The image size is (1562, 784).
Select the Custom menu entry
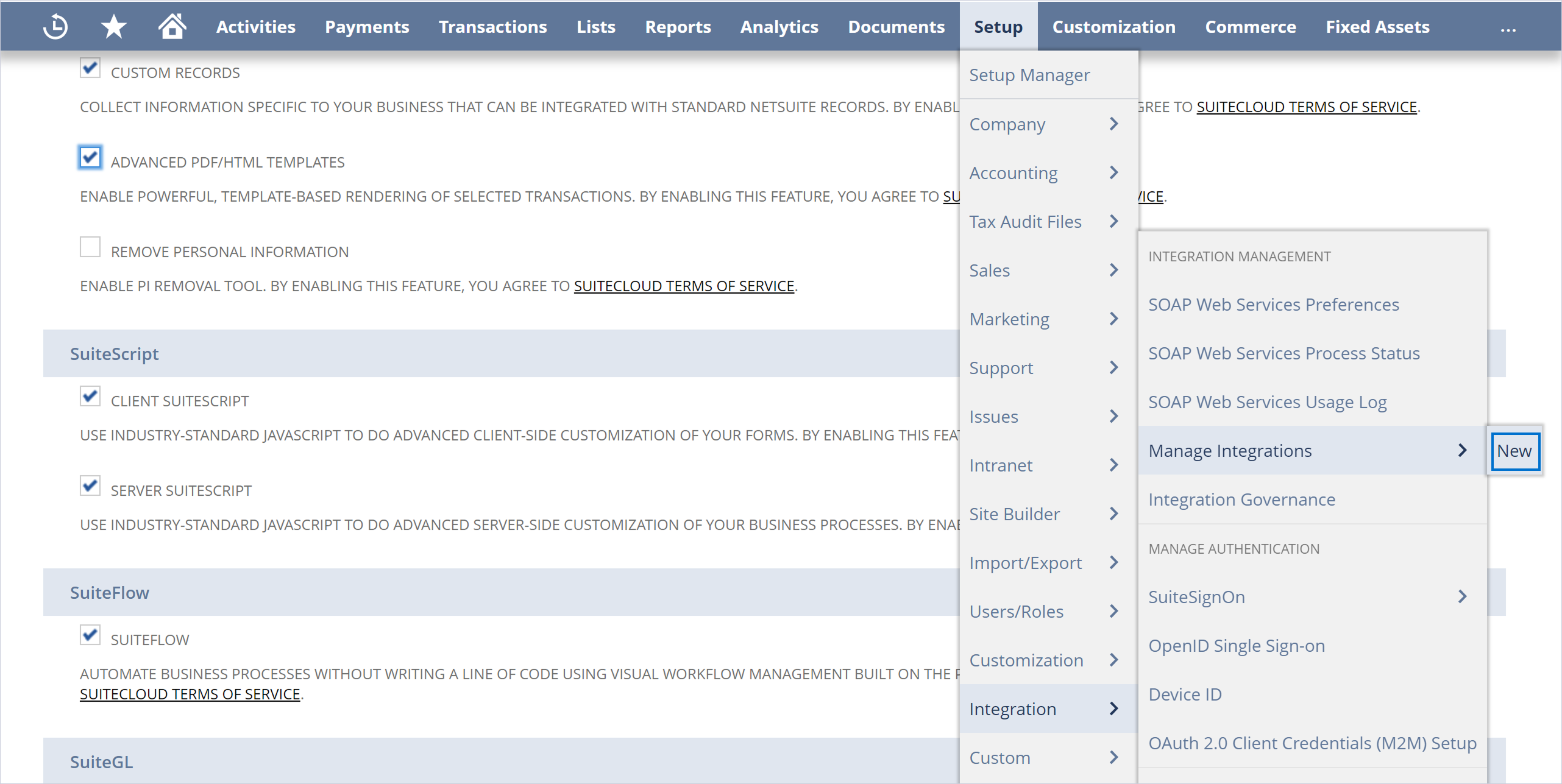1048,757
